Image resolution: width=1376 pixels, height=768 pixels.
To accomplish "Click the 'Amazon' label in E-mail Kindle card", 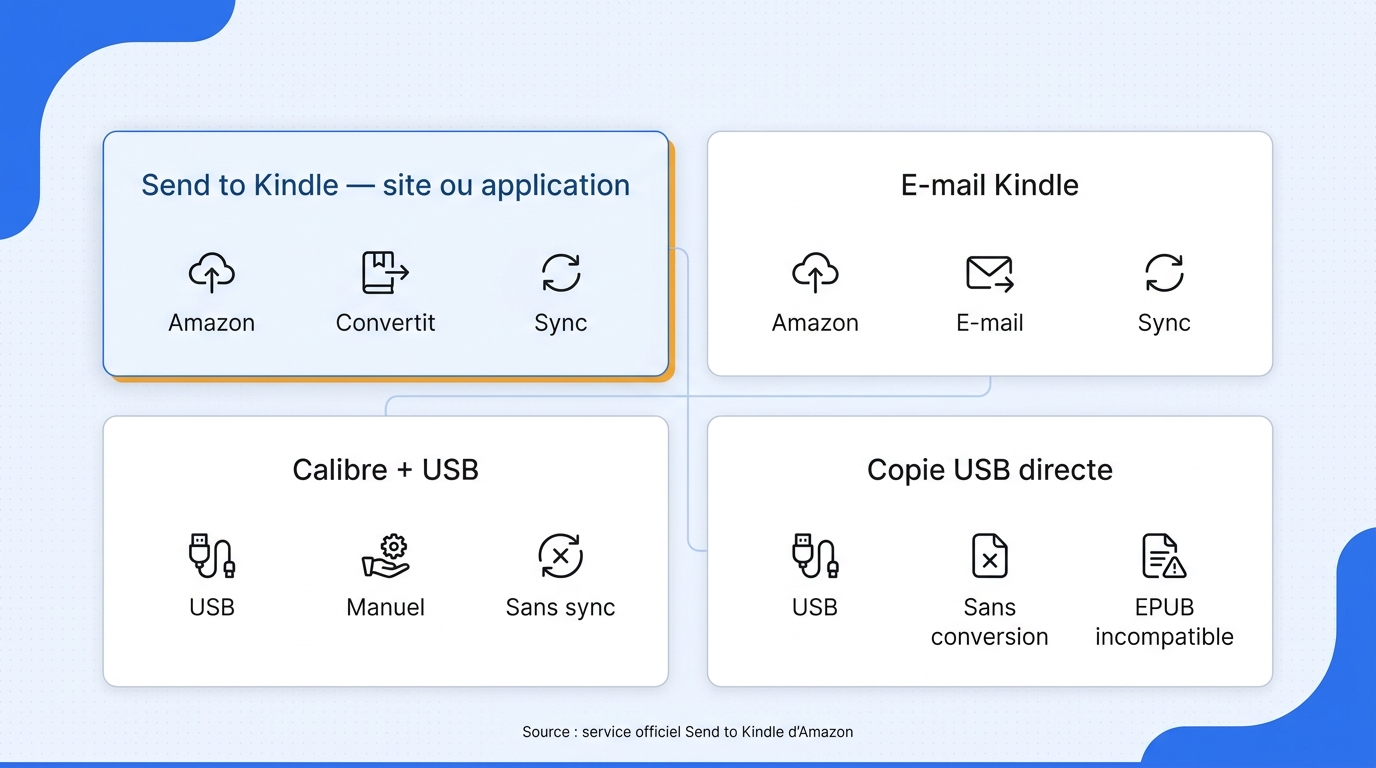I will click(815, 323).
